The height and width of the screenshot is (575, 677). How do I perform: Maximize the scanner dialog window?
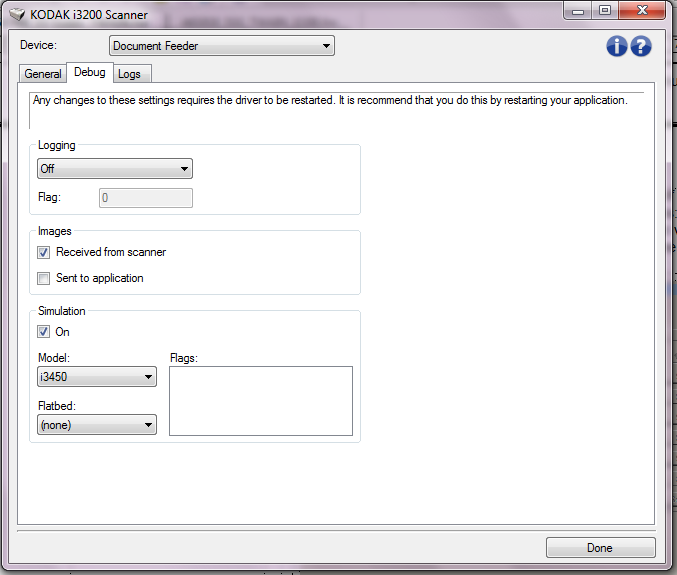click(605, 11)
